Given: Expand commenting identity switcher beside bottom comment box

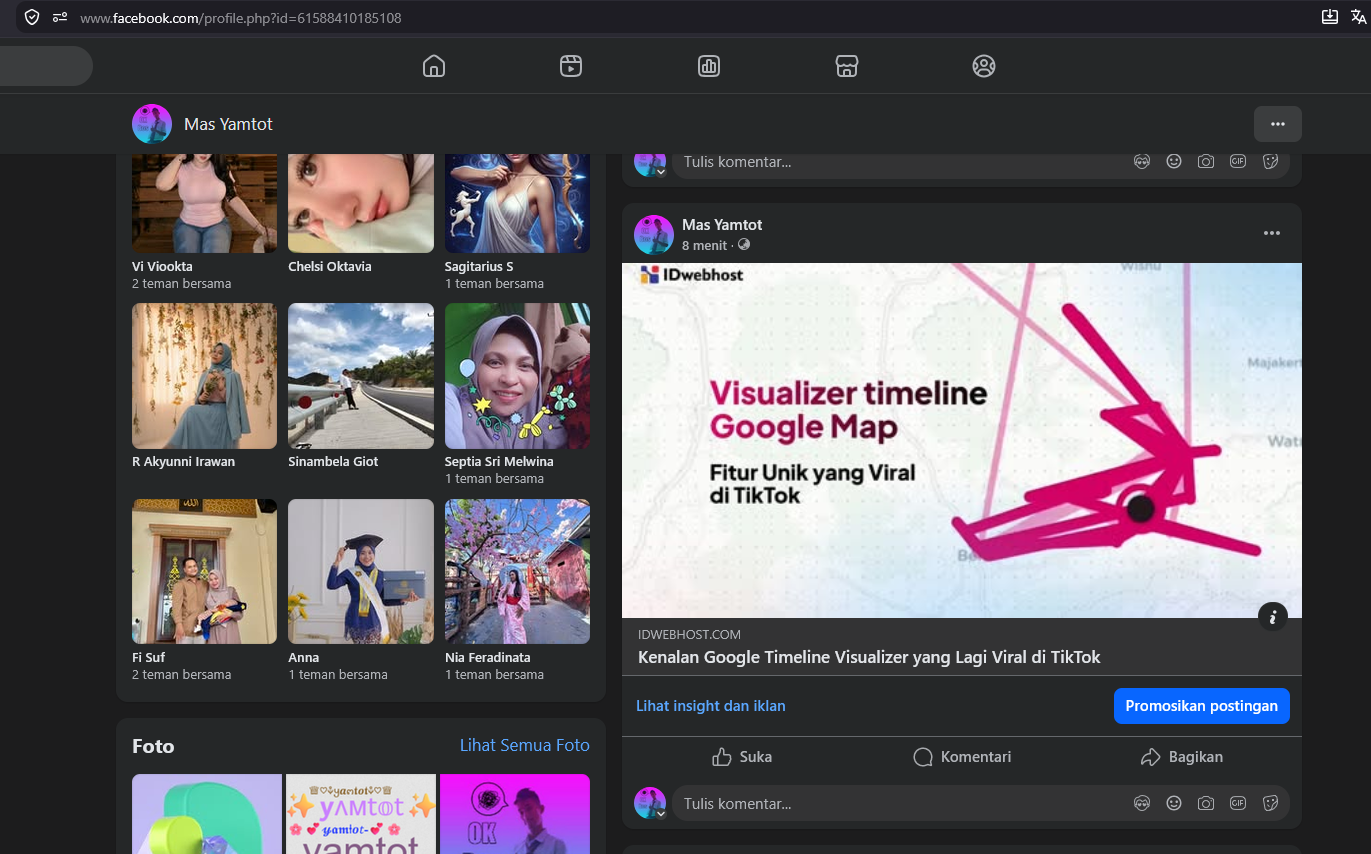Looking at the screenshot, I should click(661, 814).
